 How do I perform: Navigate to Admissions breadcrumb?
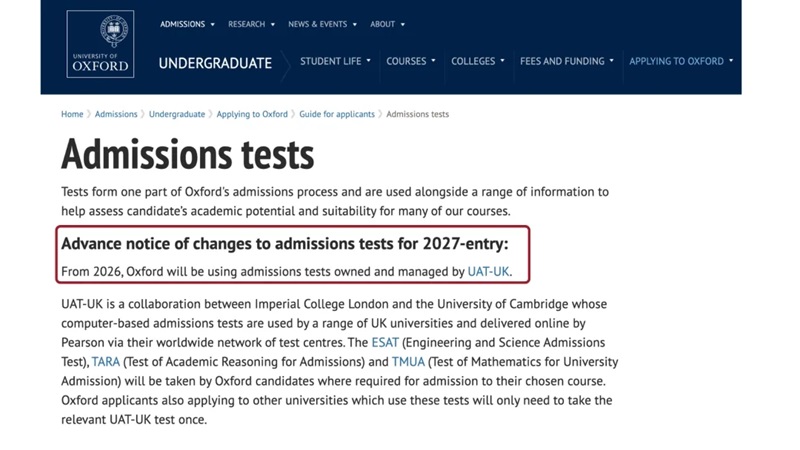pos(116,114)
